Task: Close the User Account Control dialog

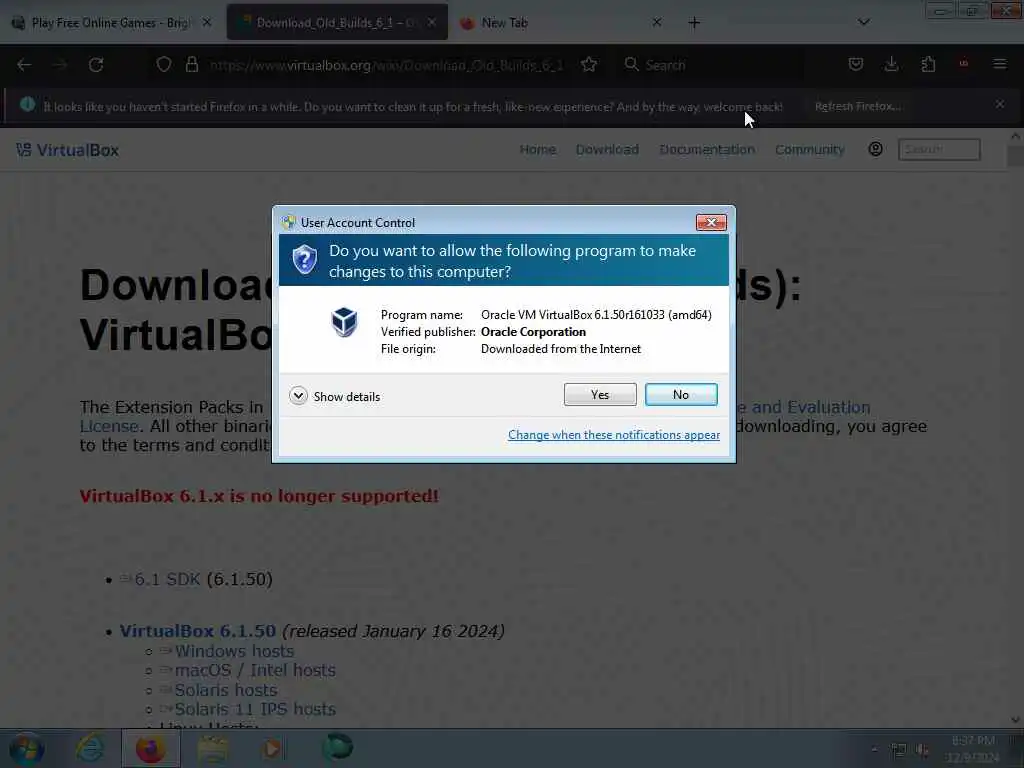Action: point(711,223)
